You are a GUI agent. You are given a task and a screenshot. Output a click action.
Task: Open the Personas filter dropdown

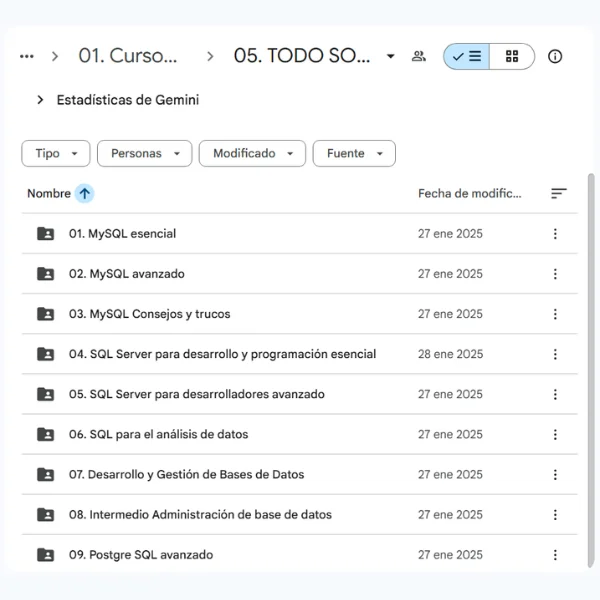tap(144, 153)
